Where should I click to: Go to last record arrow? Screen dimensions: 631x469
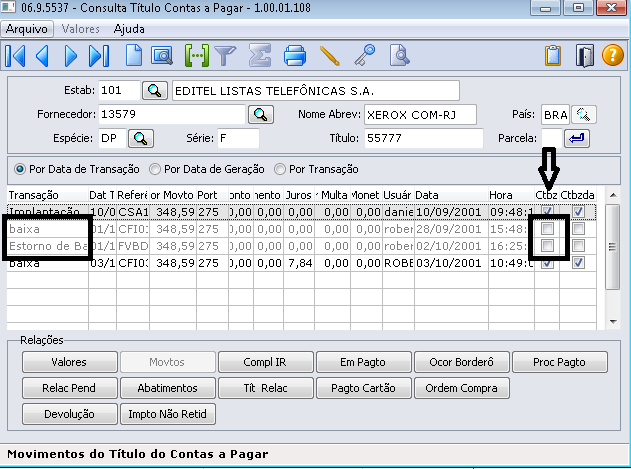(x=99, y=56)
